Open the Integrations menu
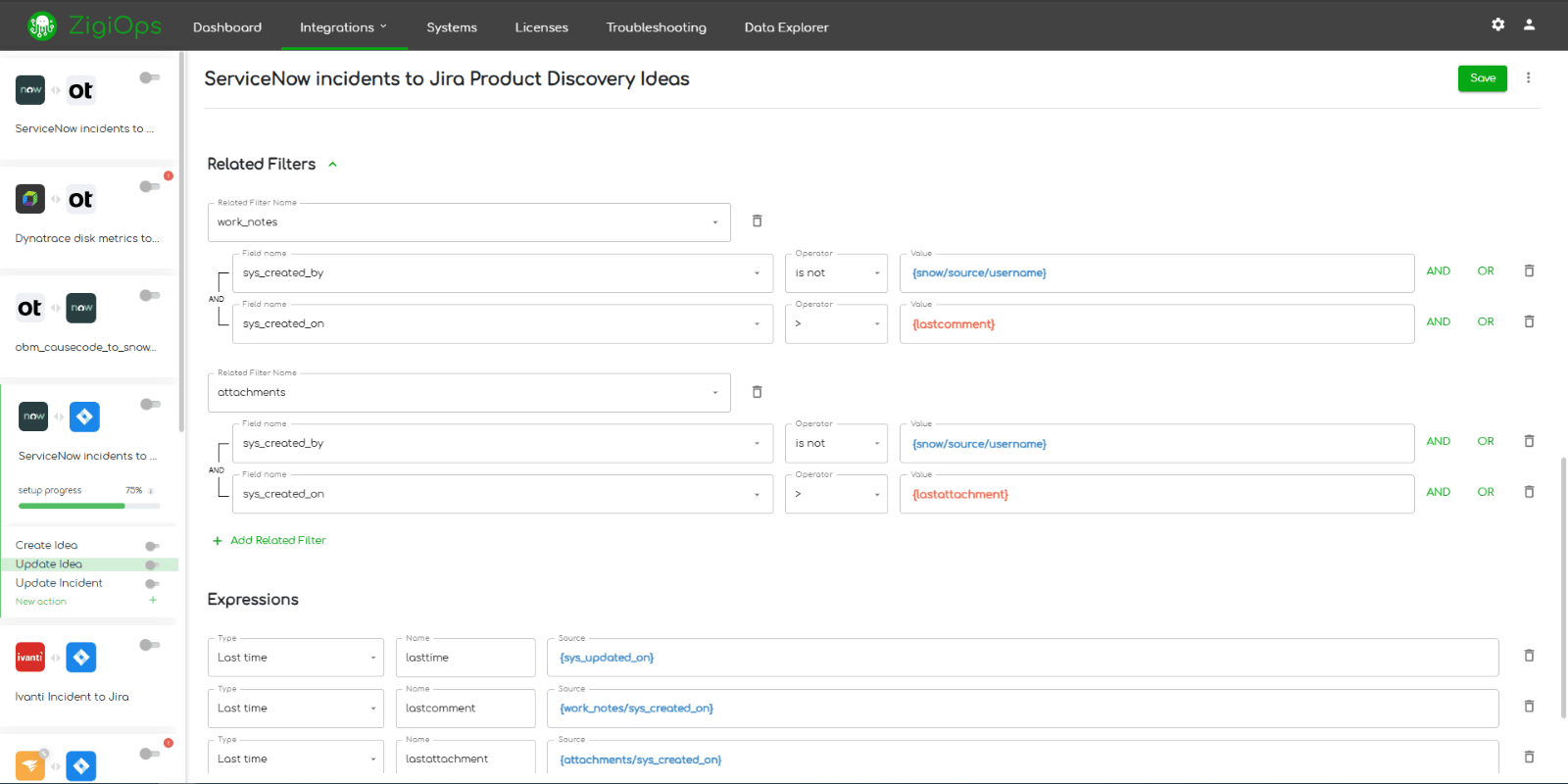 (343, 27)
